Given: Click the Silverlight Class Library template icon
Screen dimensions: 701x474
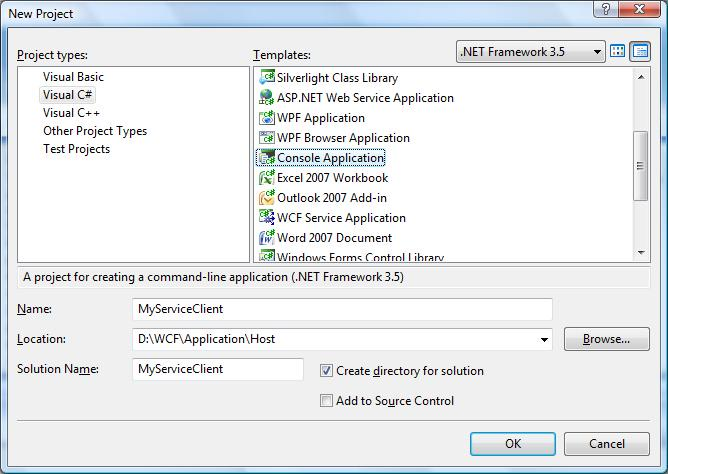Looking at the screenshot, I should click(266, 77).
